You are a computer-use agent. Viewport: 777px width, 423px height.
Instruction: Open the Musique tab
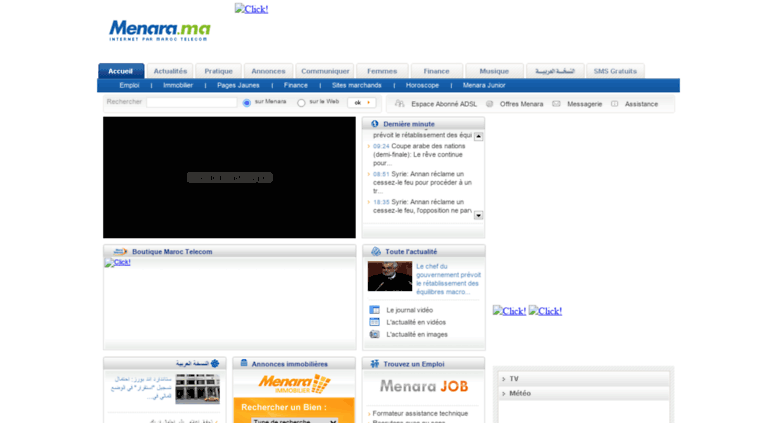(494, 71)
